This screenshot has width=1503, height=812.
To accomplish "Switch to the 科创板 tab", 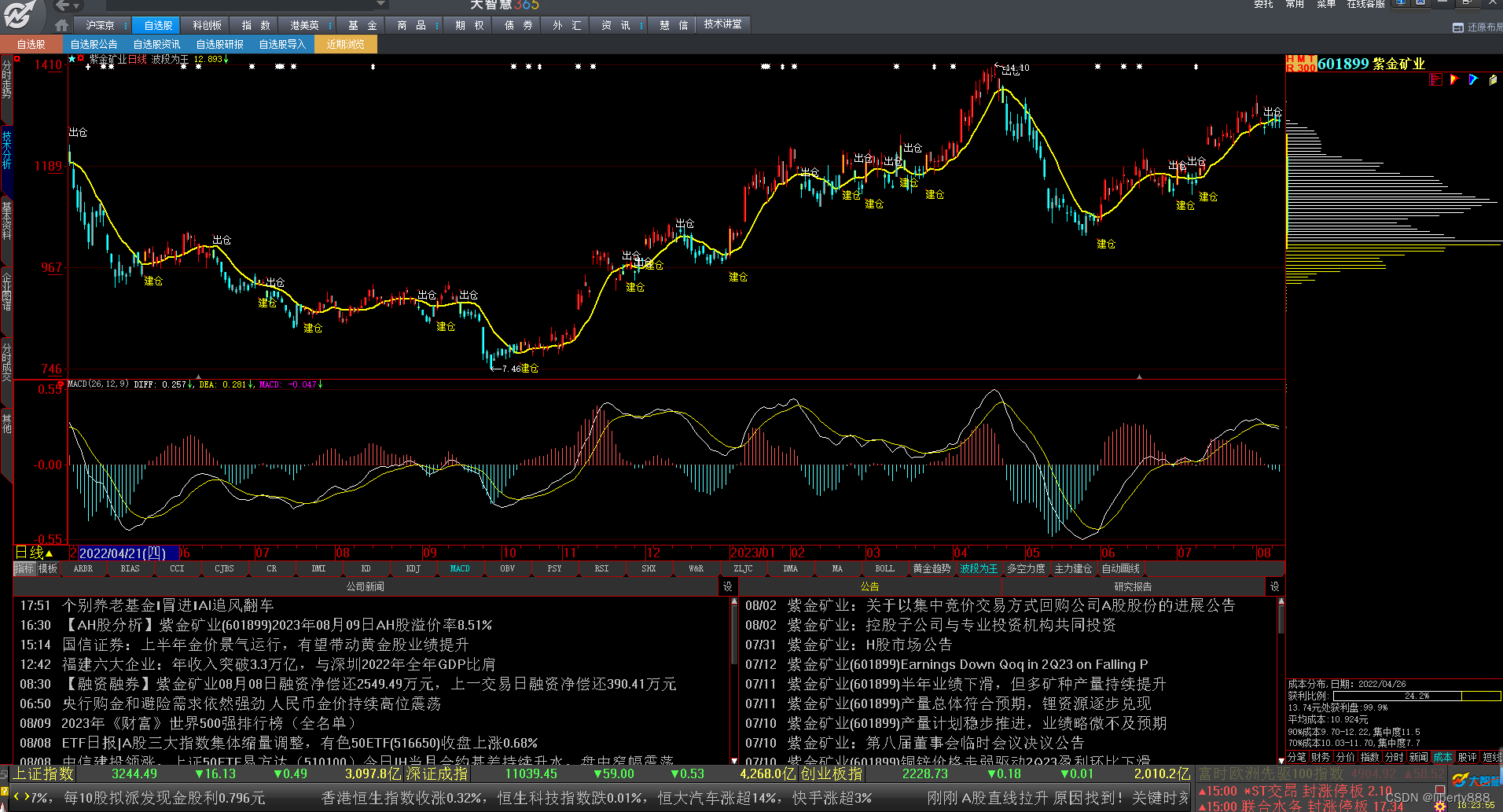I will point(208,25).
